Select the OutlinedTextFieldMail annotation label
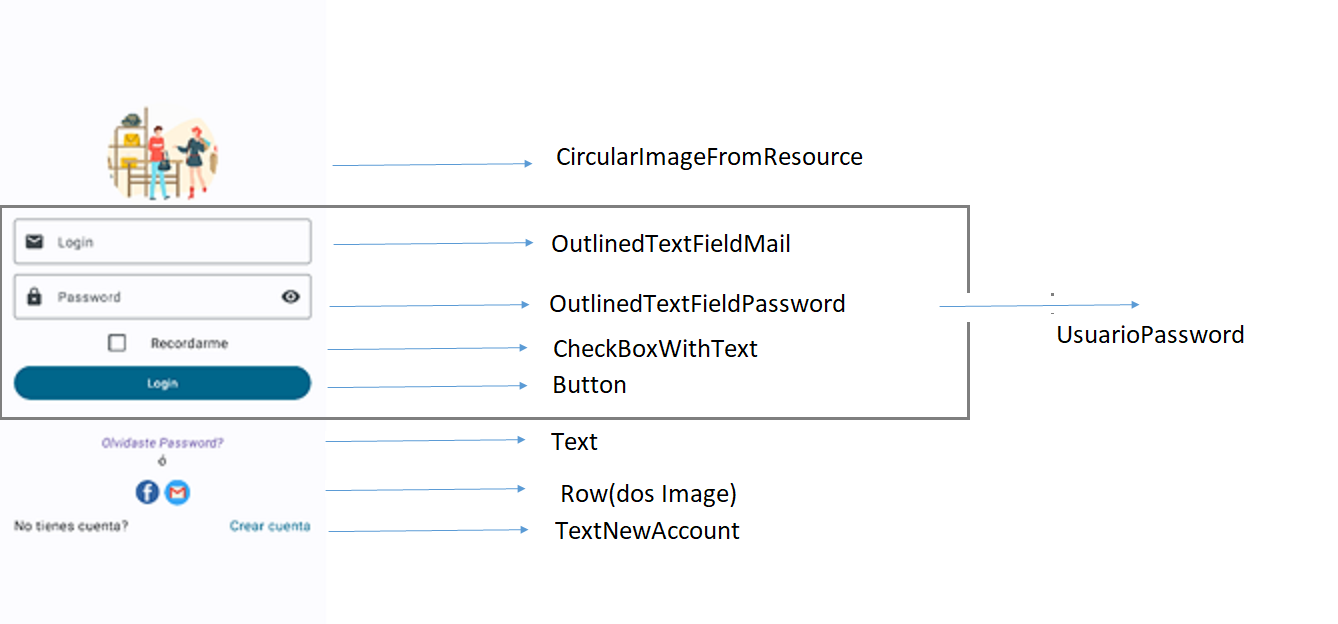 coord(671,244)
